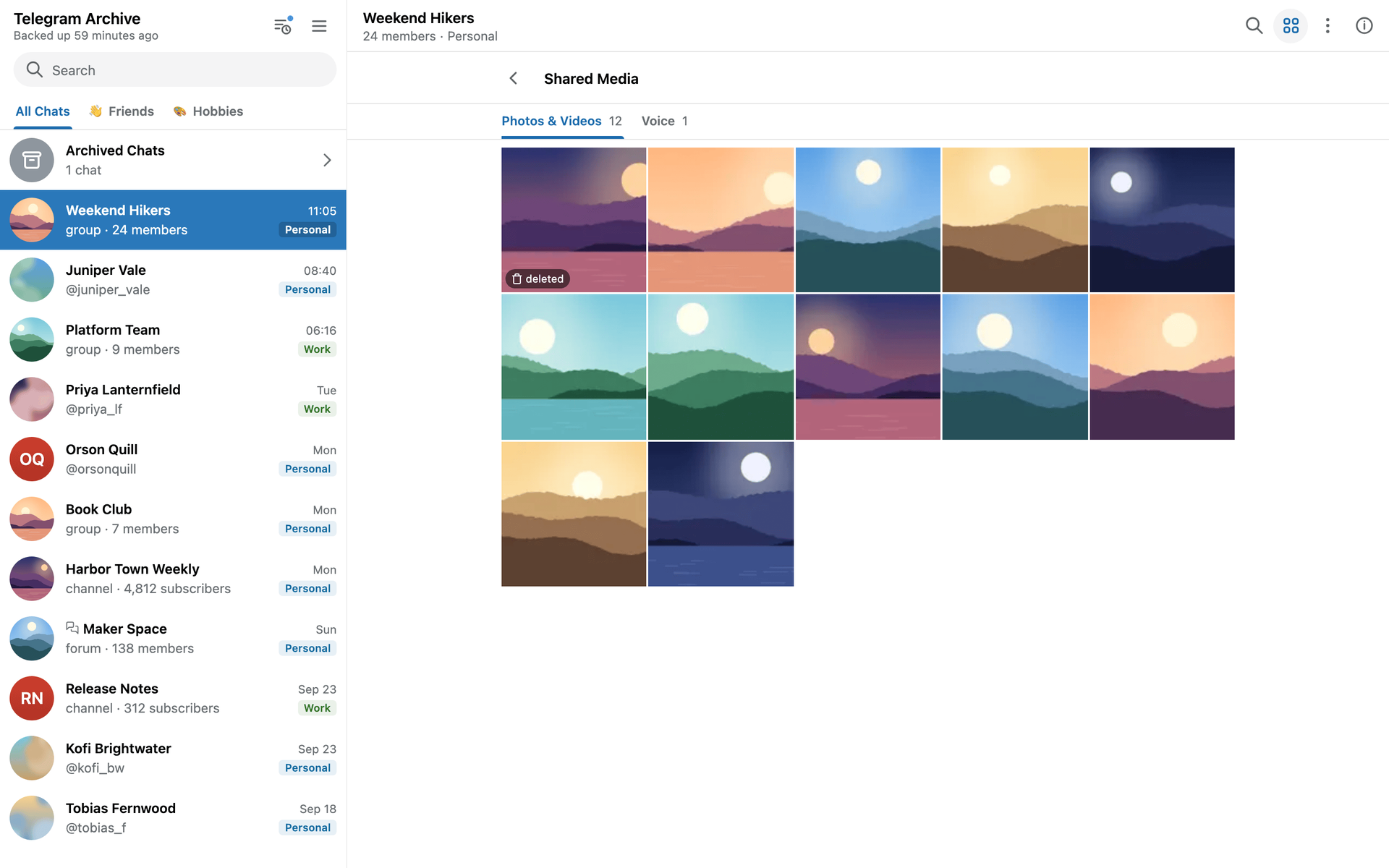Screen dimensions: 1389x868
Task: Open Priya Lanternfield conversation
Action: click(173, 399)
